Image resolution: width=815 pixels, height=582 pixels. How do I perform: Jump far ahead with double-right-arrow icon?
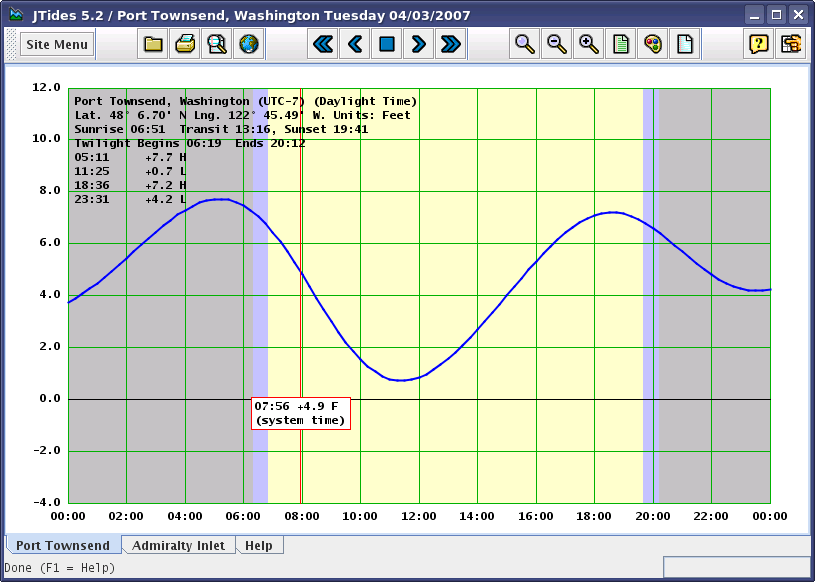pyautogui.click(x=450, y=43)
